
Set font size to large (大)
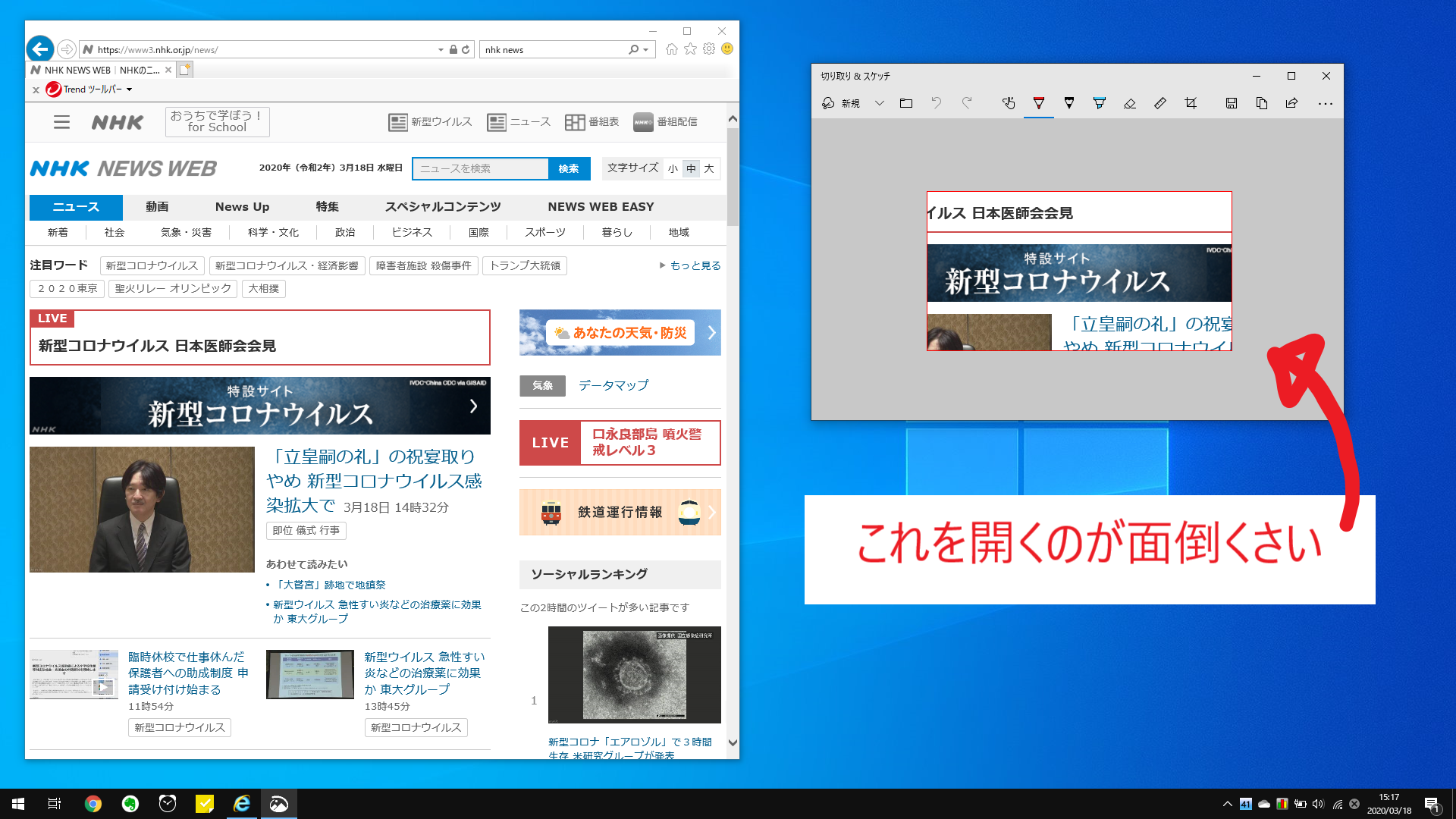click(709, 168)
